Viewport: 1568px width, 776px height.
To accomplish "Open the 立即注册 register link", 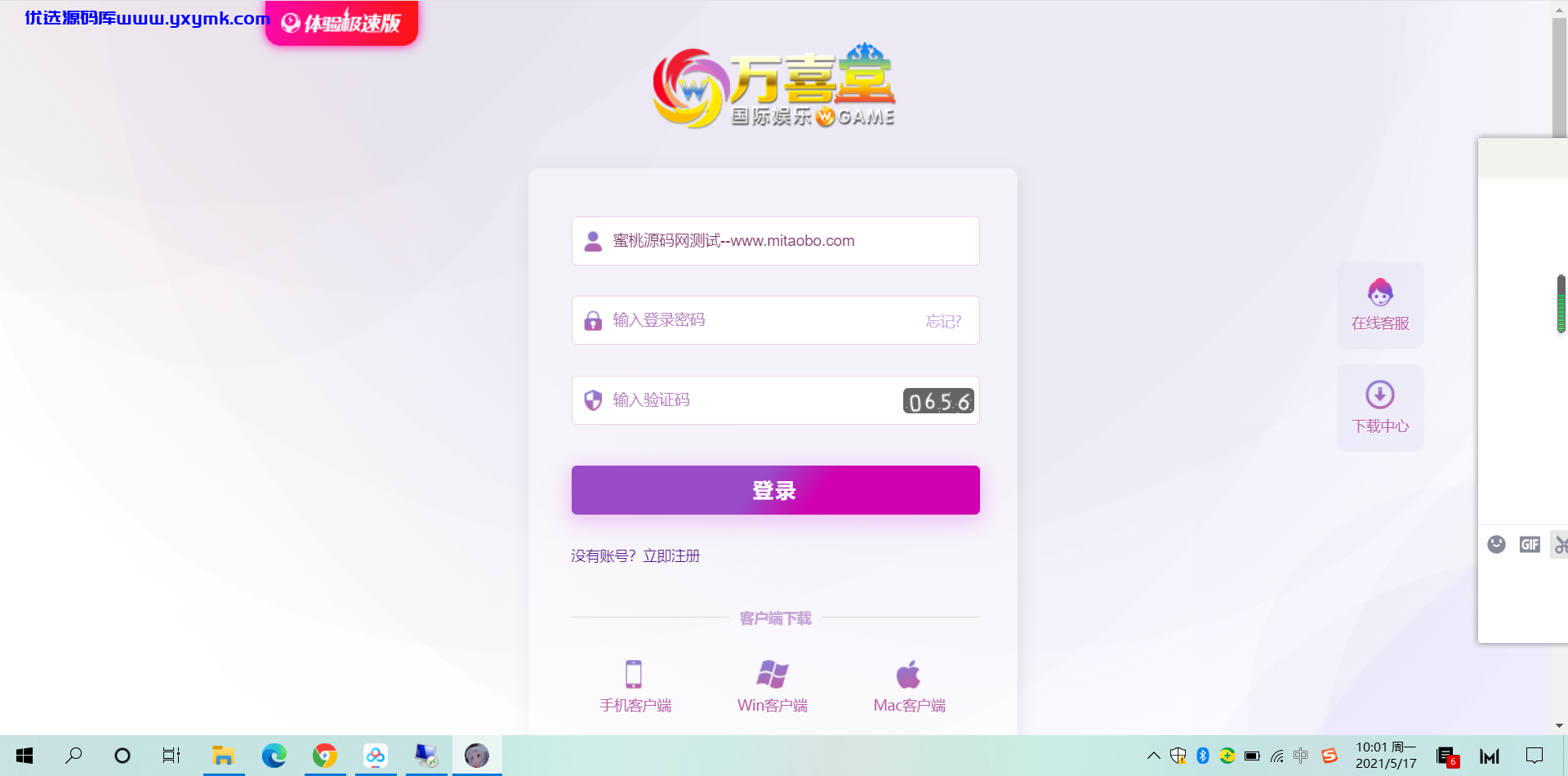I will tap(671, 556).
